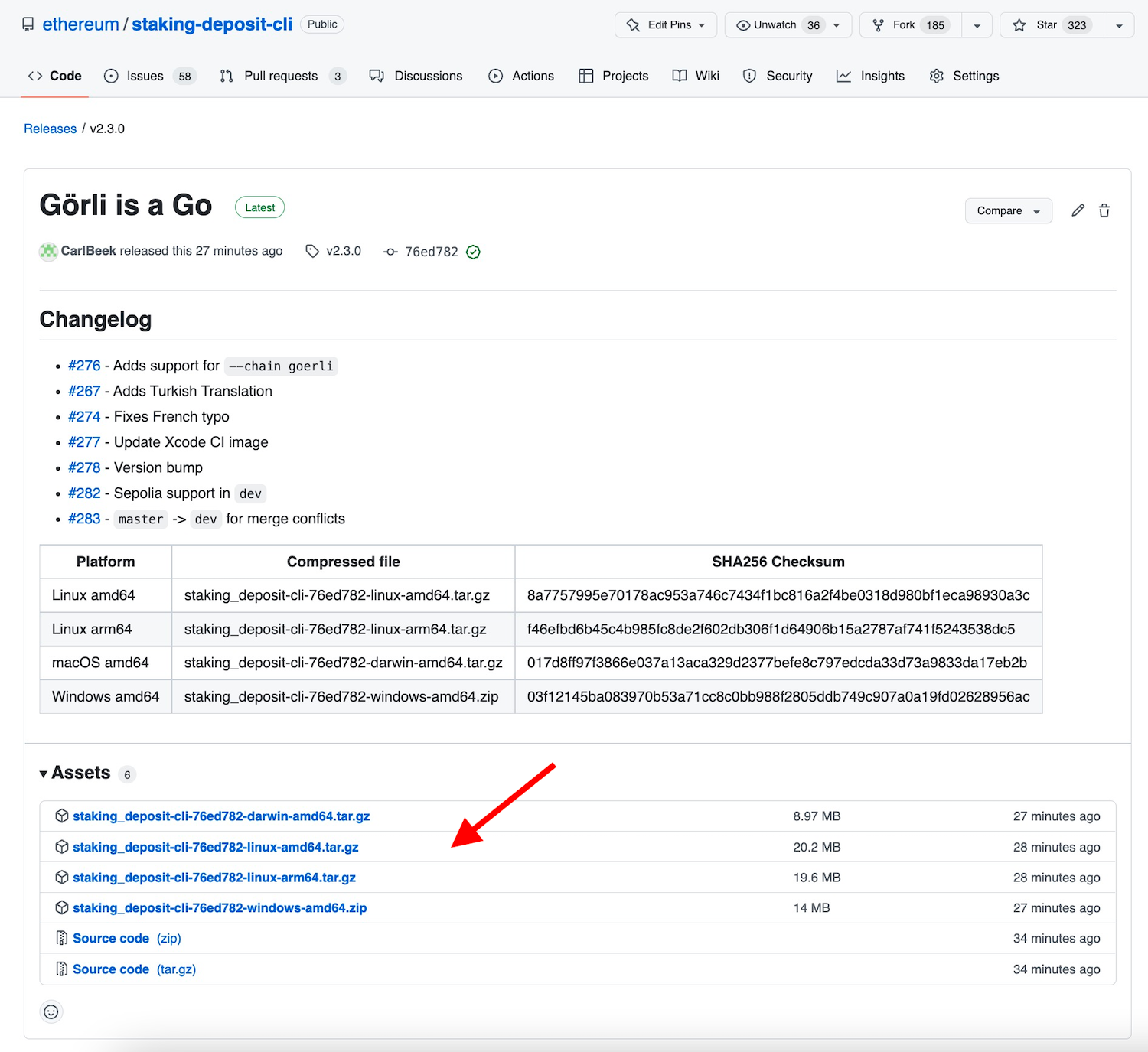1148x1052 pixels.
Task: Click the trash delete release icon
Action: coord(1104,210)
